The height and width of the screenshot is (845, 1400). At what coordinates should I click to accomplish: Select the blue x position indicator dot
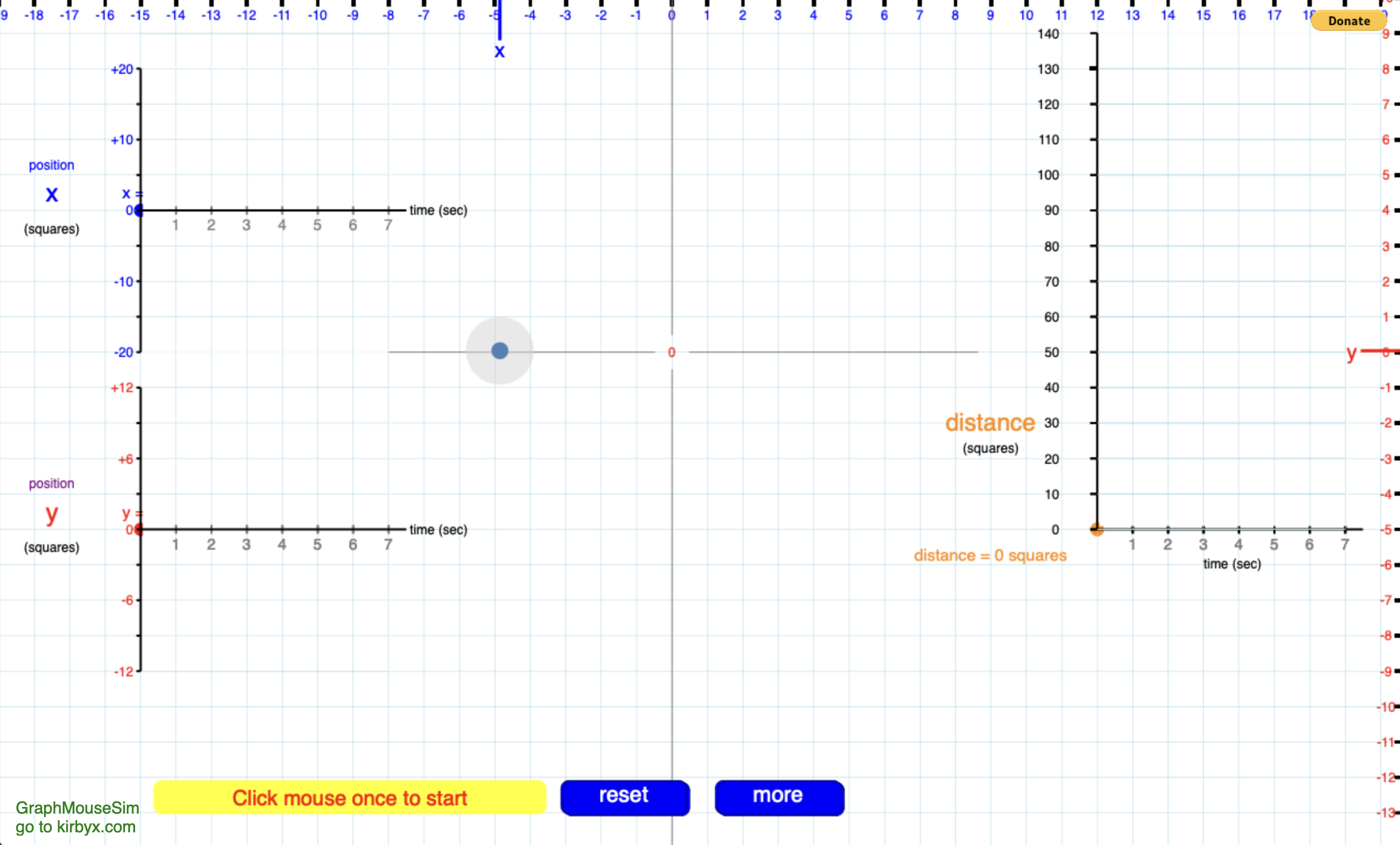point(138,212)
